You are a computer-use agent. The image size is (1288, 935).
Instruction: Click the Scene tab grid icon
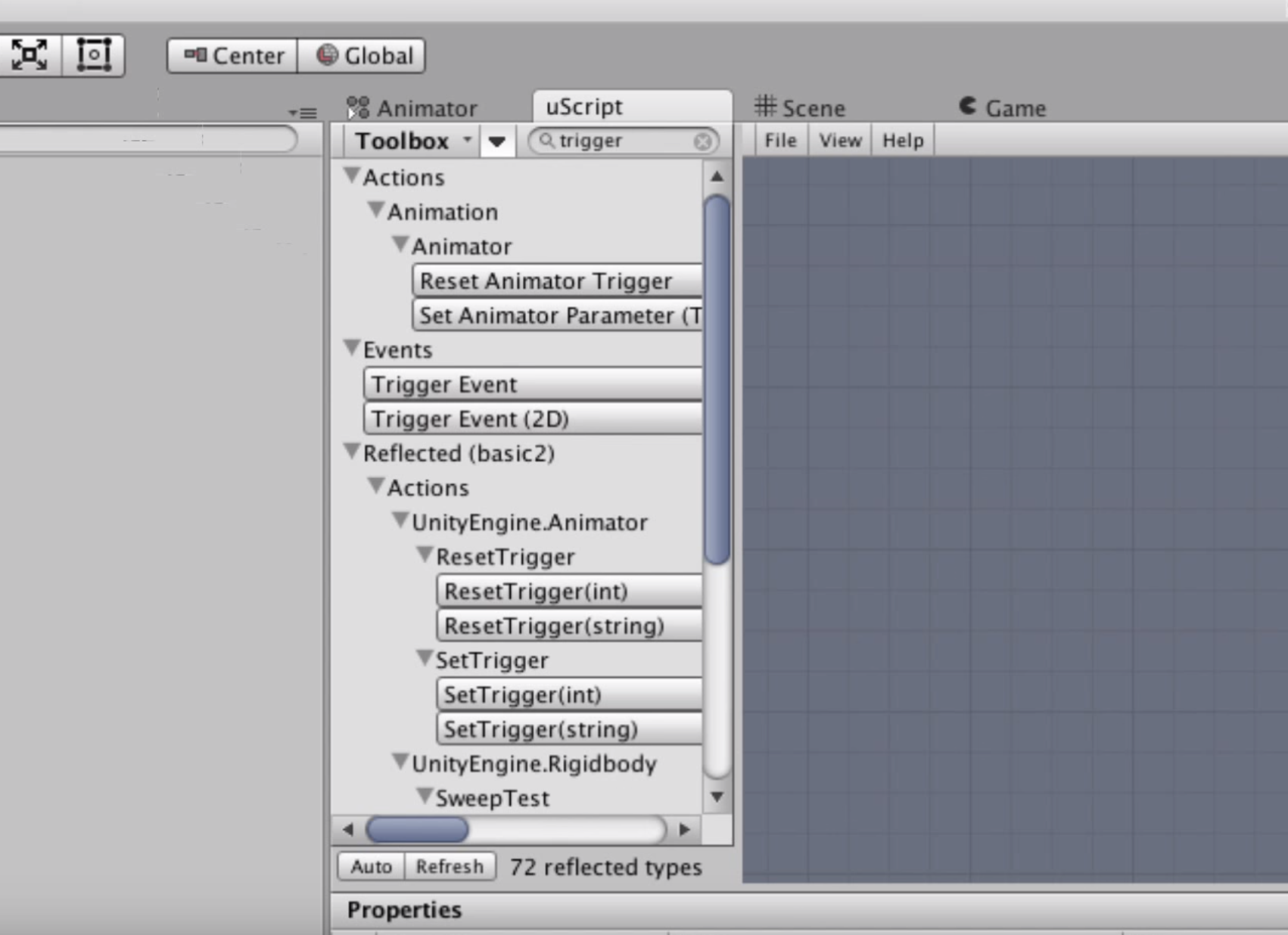(764, 107)
